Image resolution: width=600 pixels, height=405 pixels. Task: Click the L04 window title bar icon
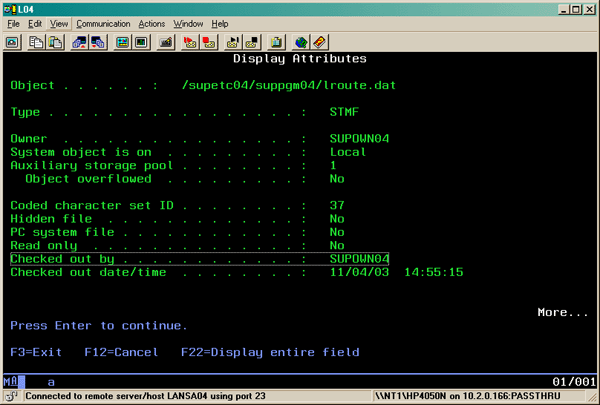(10, 9)
